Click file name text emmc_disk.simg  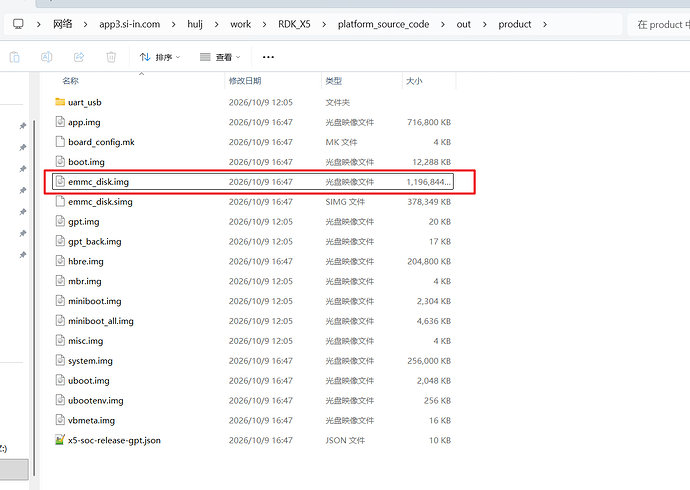click(100, 202)
